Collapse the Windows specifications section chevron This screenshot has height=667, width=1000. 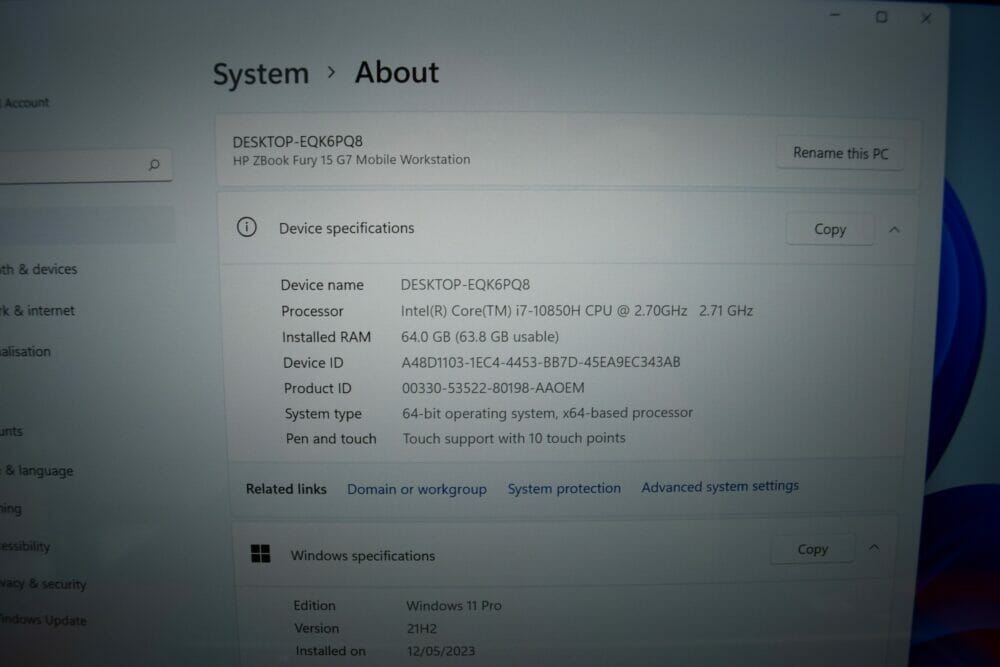[x=874, y=547]
